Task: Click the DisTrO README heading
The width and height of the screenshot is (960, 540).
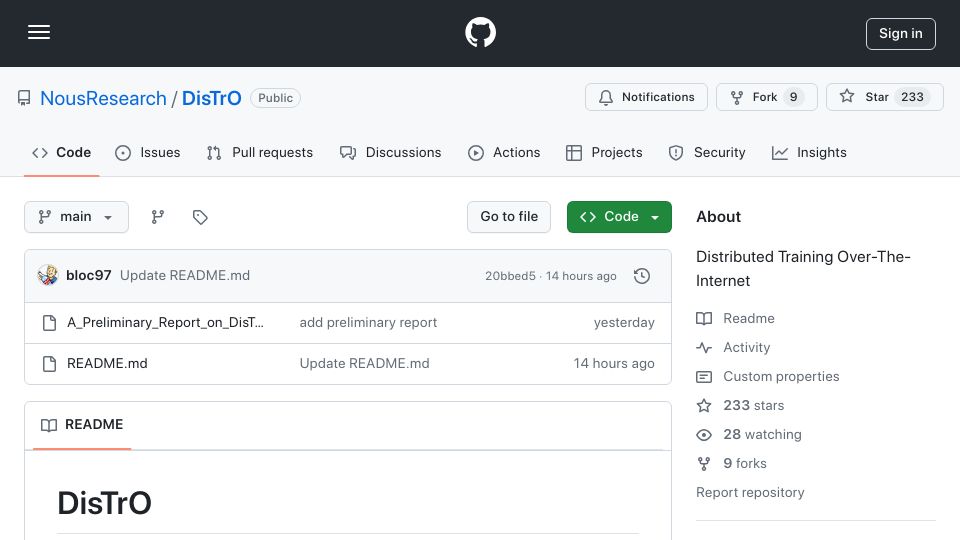Action: pyautogui.click(x=104, y=503)
